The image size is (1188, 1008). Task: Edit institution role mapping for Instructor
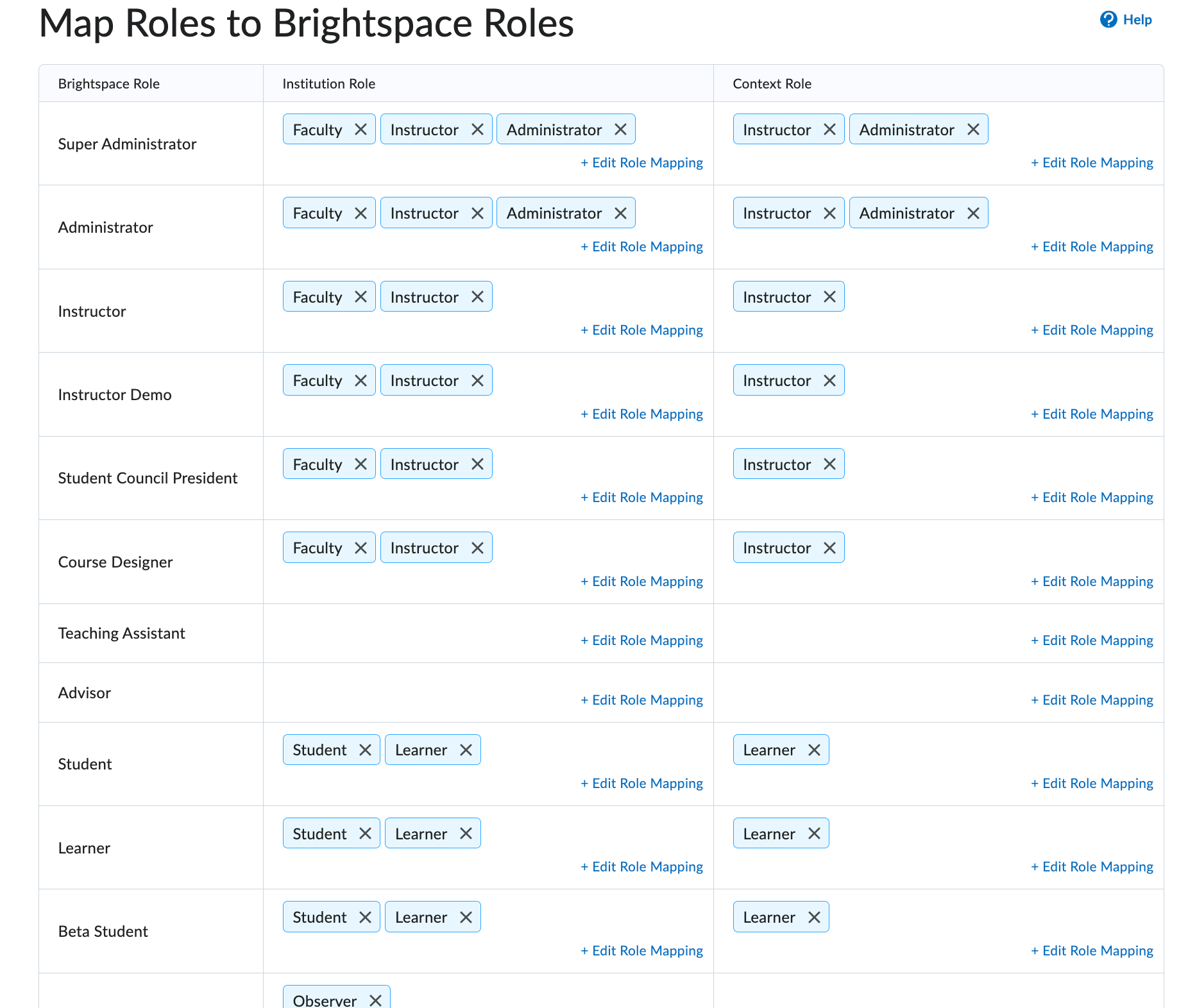641,330
